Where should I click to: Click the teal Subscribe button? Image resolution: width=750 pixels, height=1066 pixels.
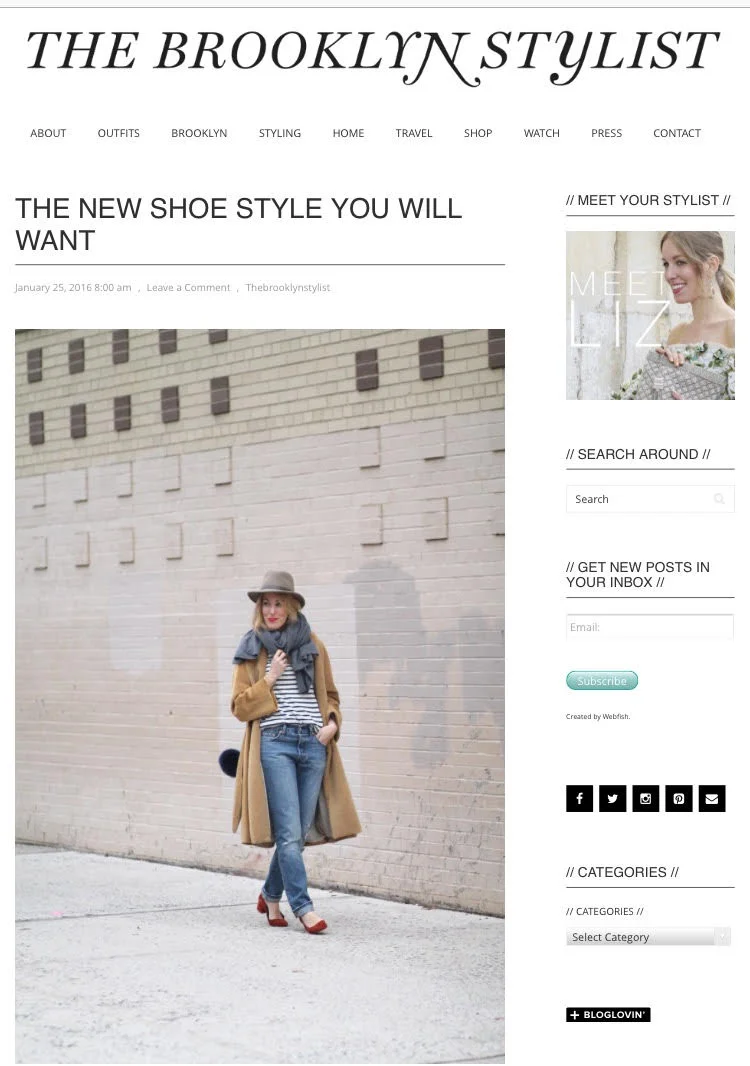602,681
